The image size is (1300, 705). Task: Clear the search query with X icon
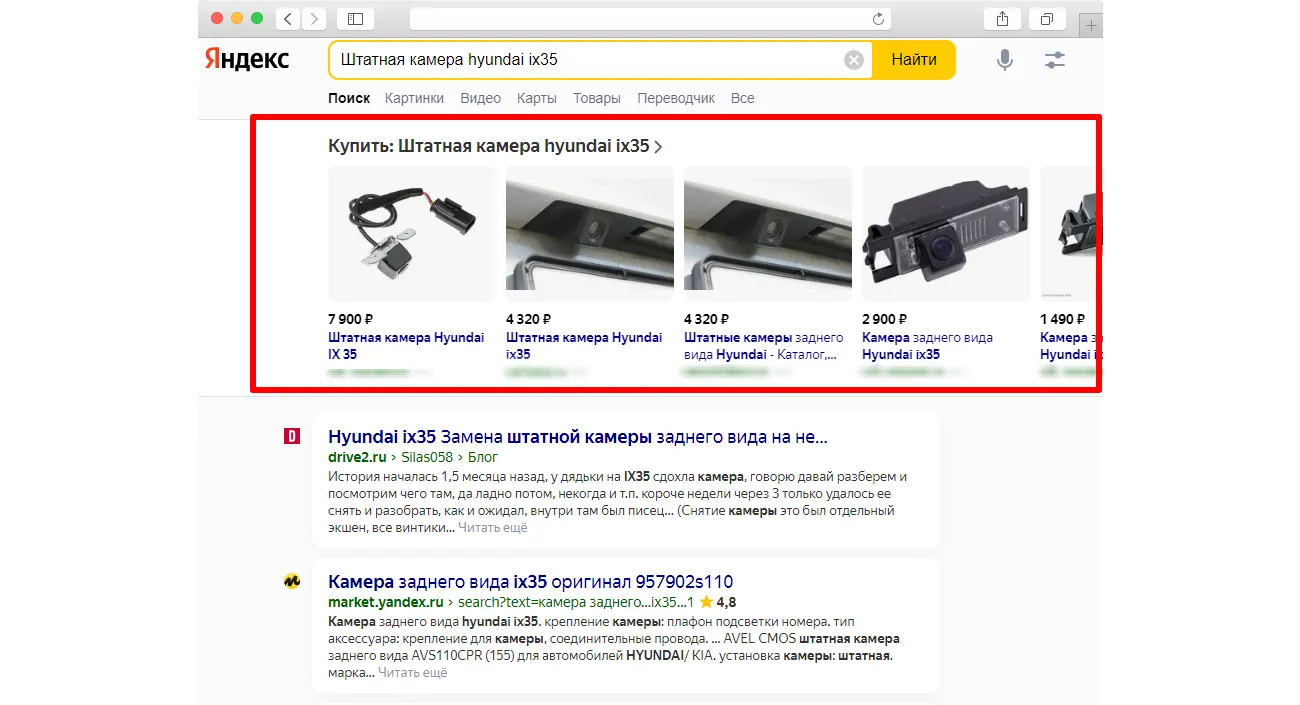[x=854, y=60]
